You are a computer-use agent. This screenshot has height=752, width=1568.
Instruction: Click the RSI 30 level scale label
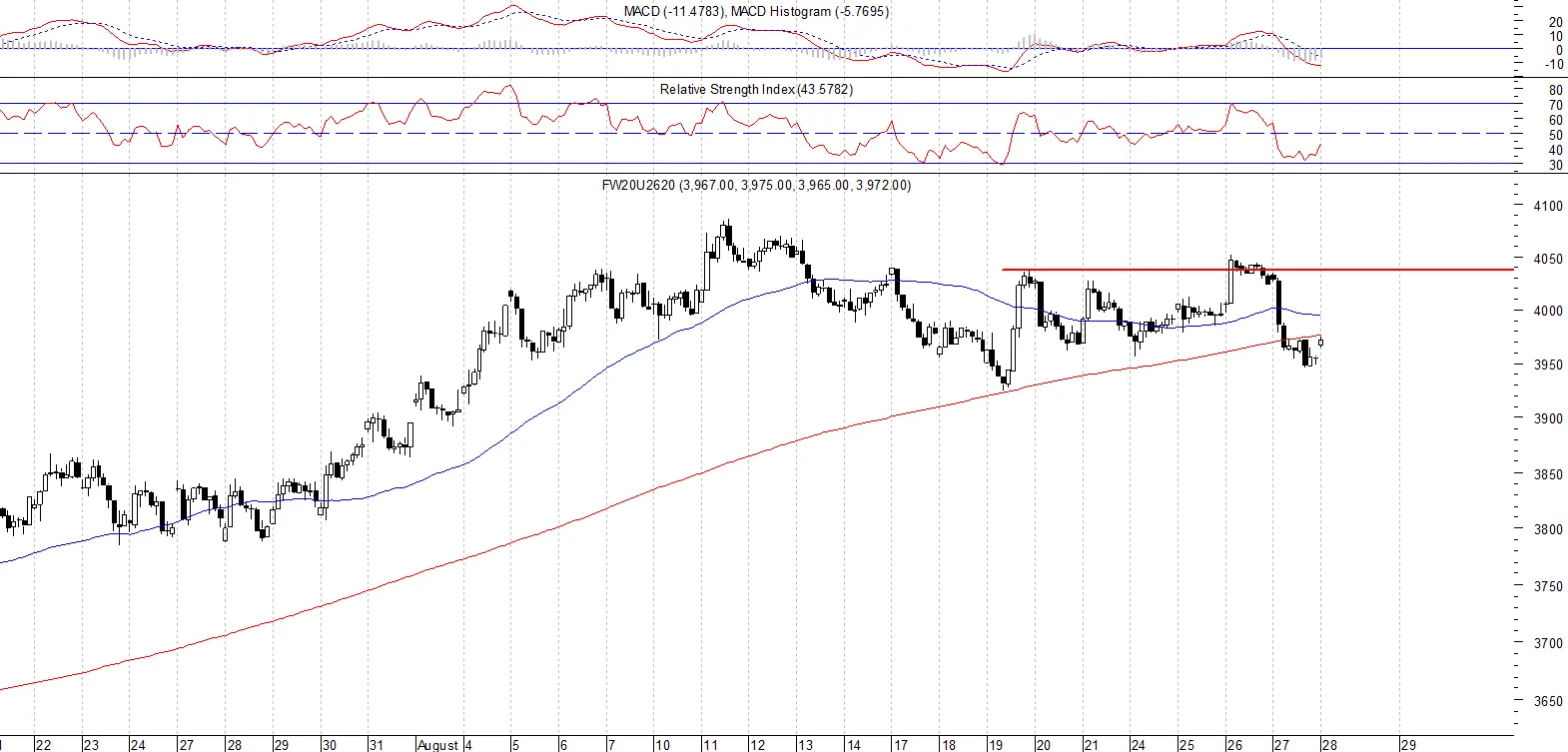pos(1556,165)
